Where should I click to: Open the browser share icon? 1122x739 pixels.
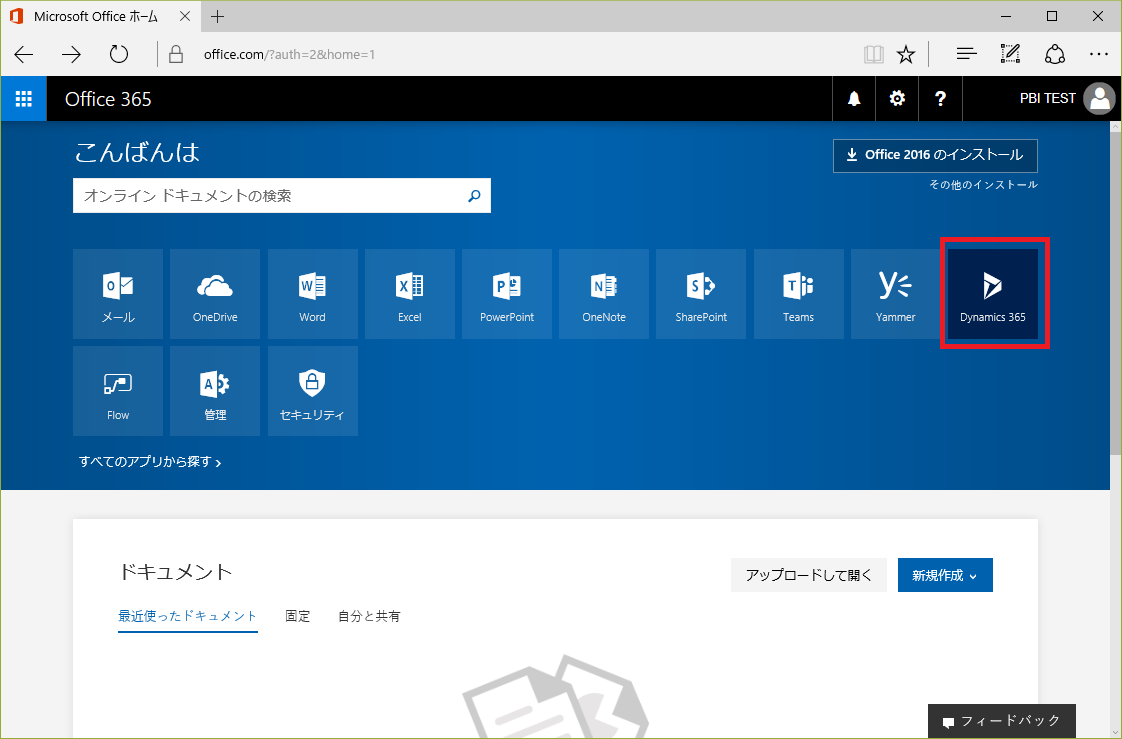[x=1055, y=54]
